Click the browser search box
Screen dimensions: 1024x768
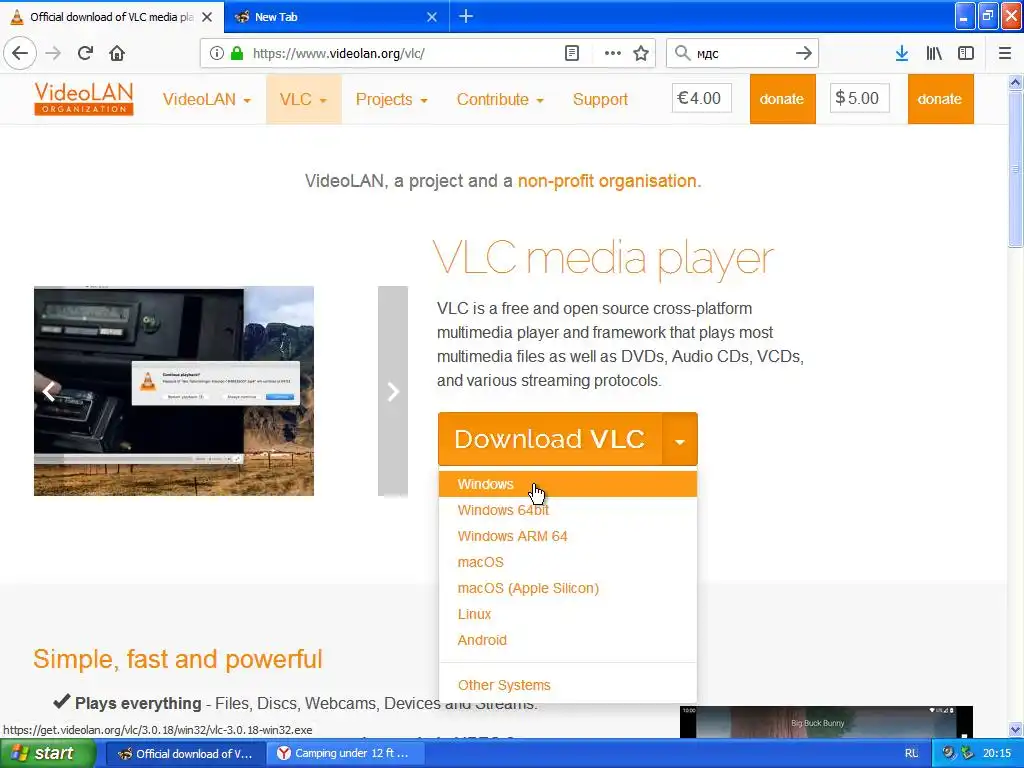pyautogui.click(x=743, y=54)
